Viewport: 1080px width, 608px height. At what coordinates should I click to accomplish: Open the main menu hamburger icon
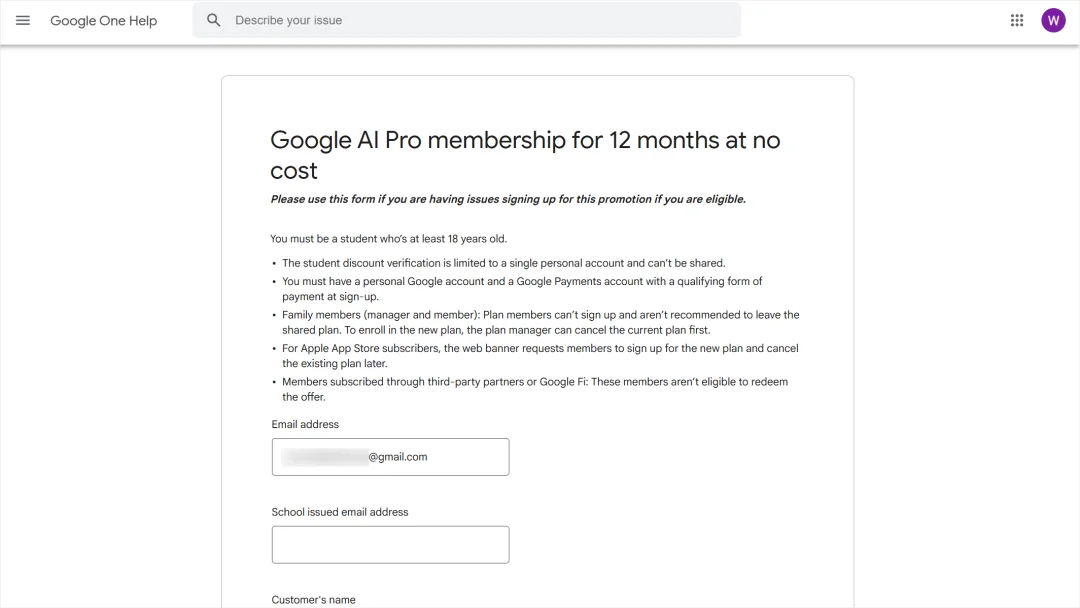[x=23, y=20]
